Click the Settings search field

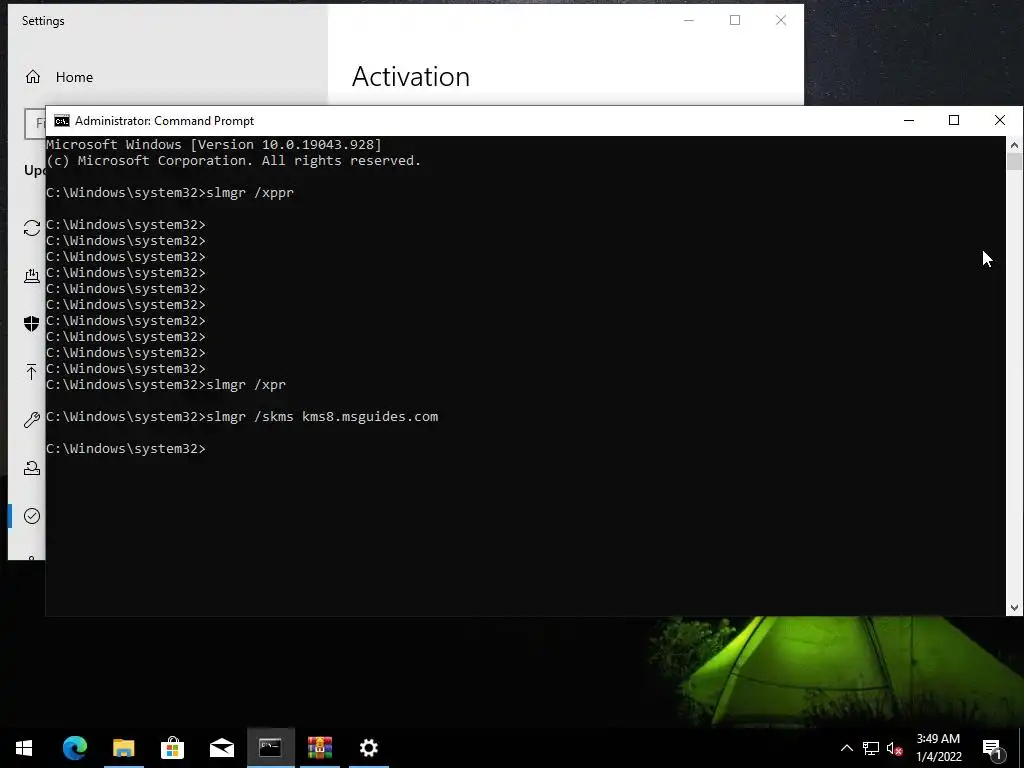click(x=35, y=123)
